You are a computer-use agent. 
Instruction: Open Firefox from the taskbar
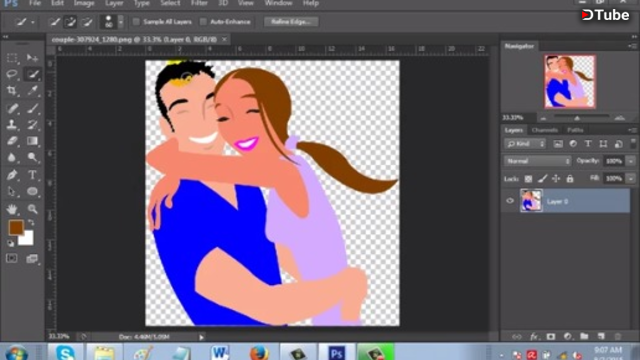259,352
